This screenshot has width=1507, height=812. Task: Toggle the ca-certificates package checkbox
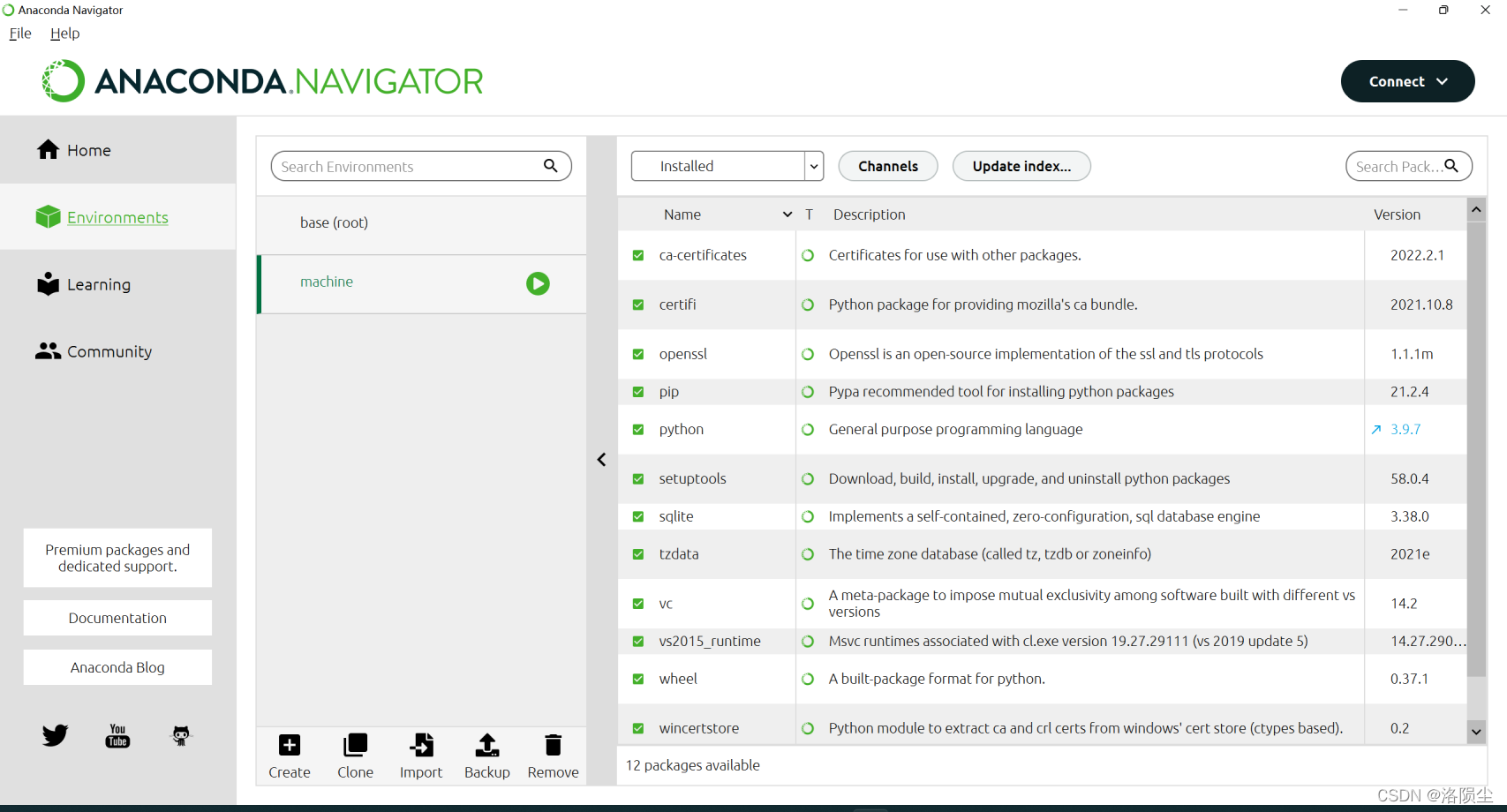638,255
